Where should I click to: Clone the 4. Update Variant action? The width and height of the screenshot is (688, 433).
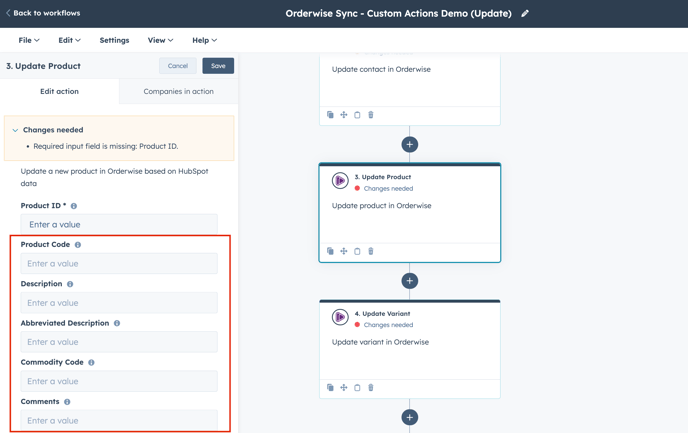[x=330, y=388]
